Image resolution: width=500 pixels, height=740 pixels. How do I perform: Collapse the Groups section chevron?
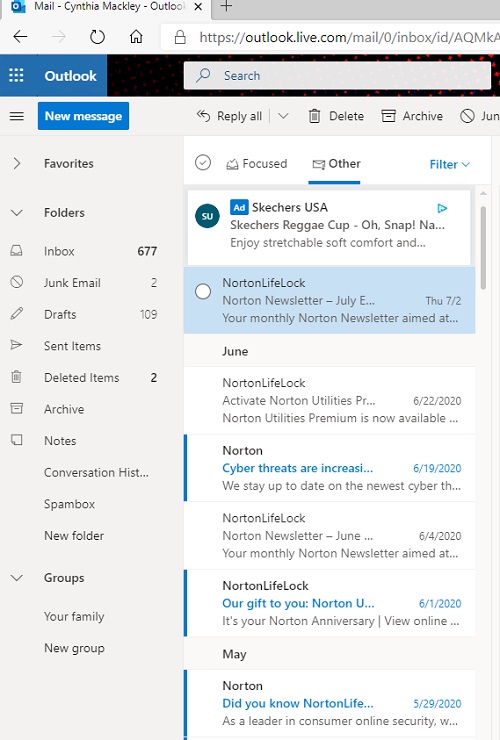click(x=17, y=578)
